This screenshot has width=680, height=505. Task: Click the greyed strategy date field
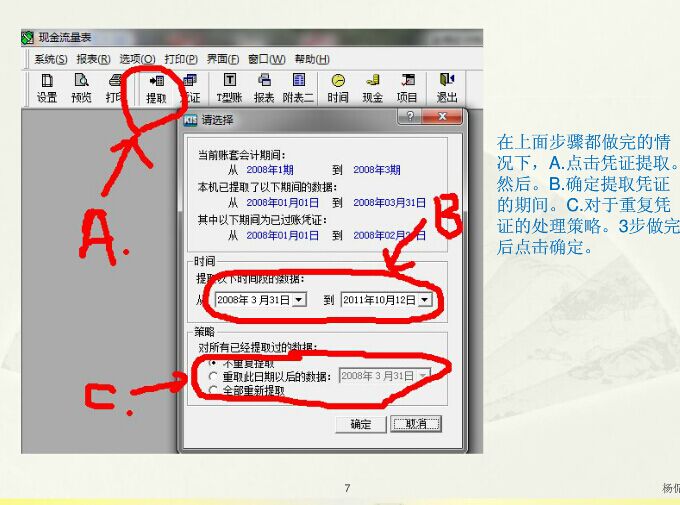click(x=384, y=376)
